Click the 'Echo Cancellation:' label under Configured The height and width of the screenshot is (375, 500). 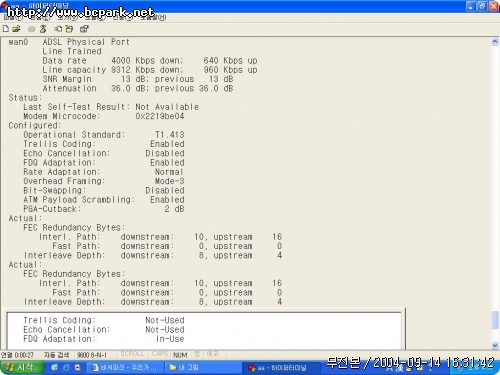coord(66,153)
